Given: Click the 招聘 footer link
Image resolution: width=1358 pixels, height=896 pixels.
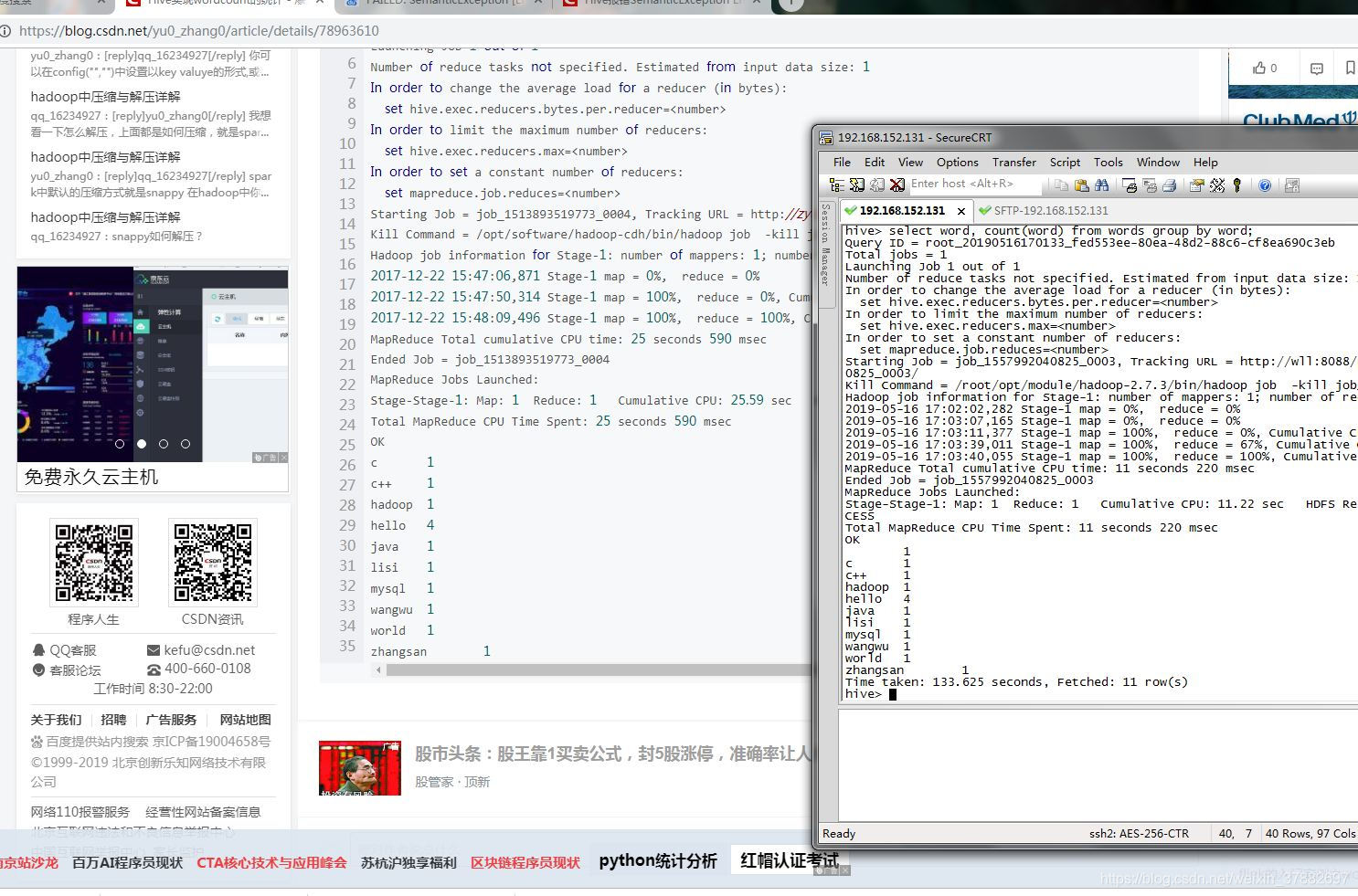Looking at the screenshot, I should tap(113, 720).
